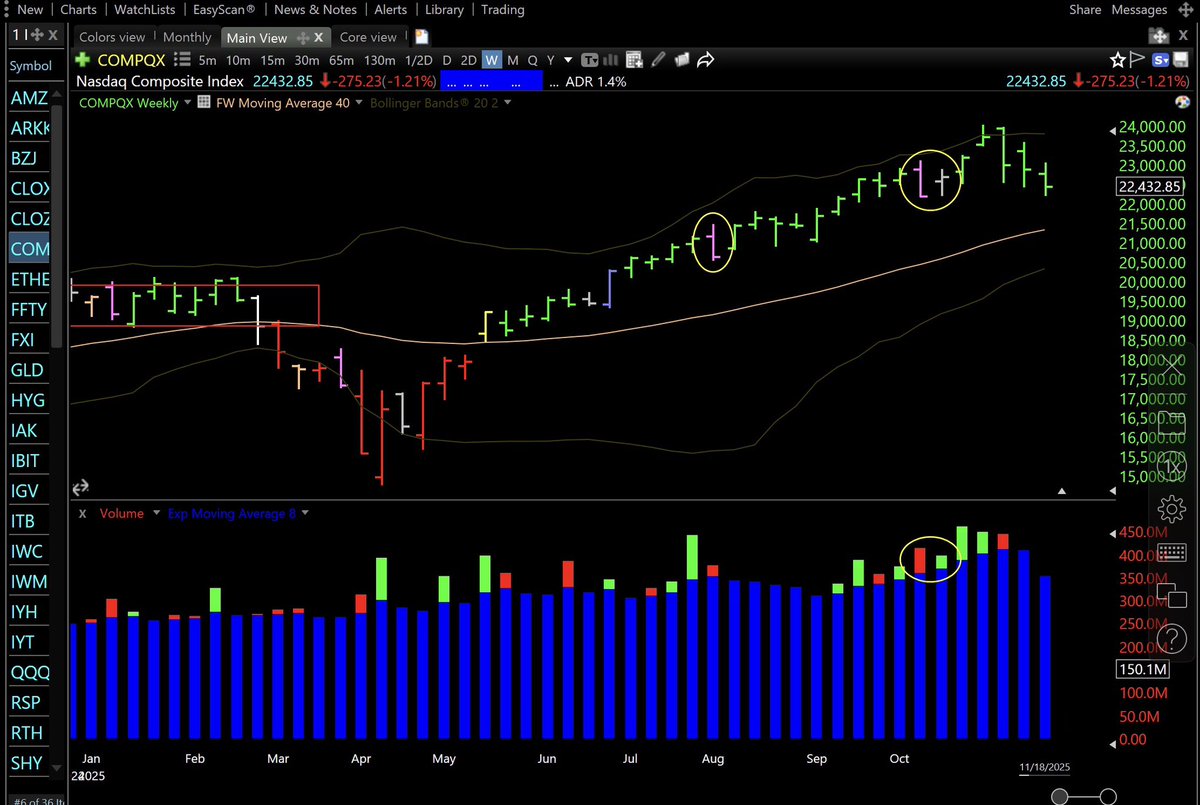Switch the chart to Daily timeframe D
The width and height of the screenshot is (1200, 805).
tap(447, 60)
